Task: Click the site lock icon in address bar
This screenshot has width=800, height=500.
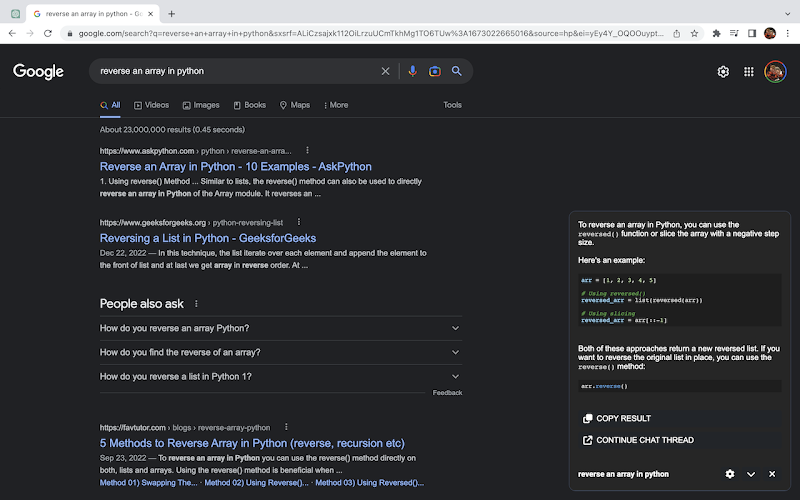Action: [x=70, y=34]
